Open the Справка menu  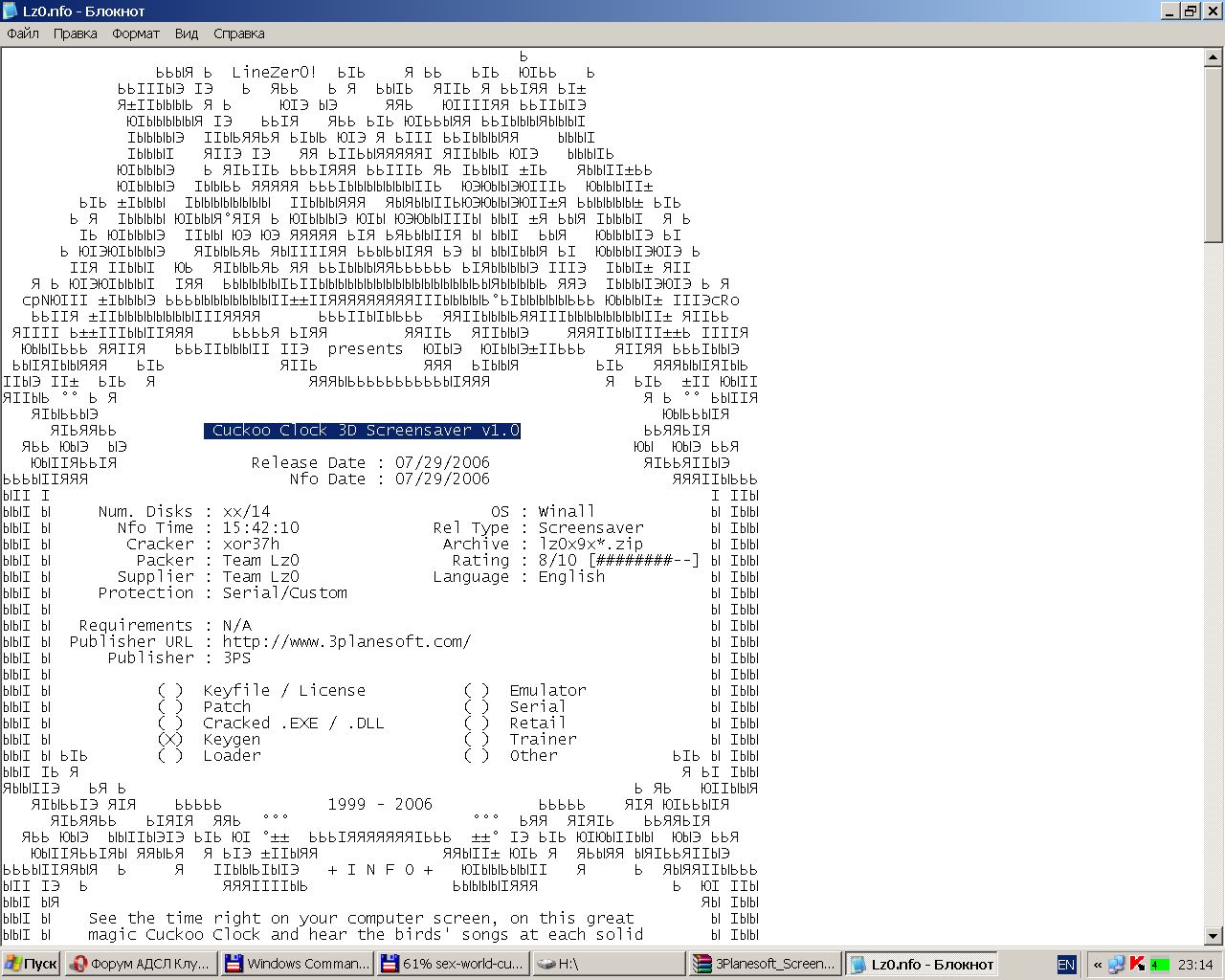coord(239,33)
